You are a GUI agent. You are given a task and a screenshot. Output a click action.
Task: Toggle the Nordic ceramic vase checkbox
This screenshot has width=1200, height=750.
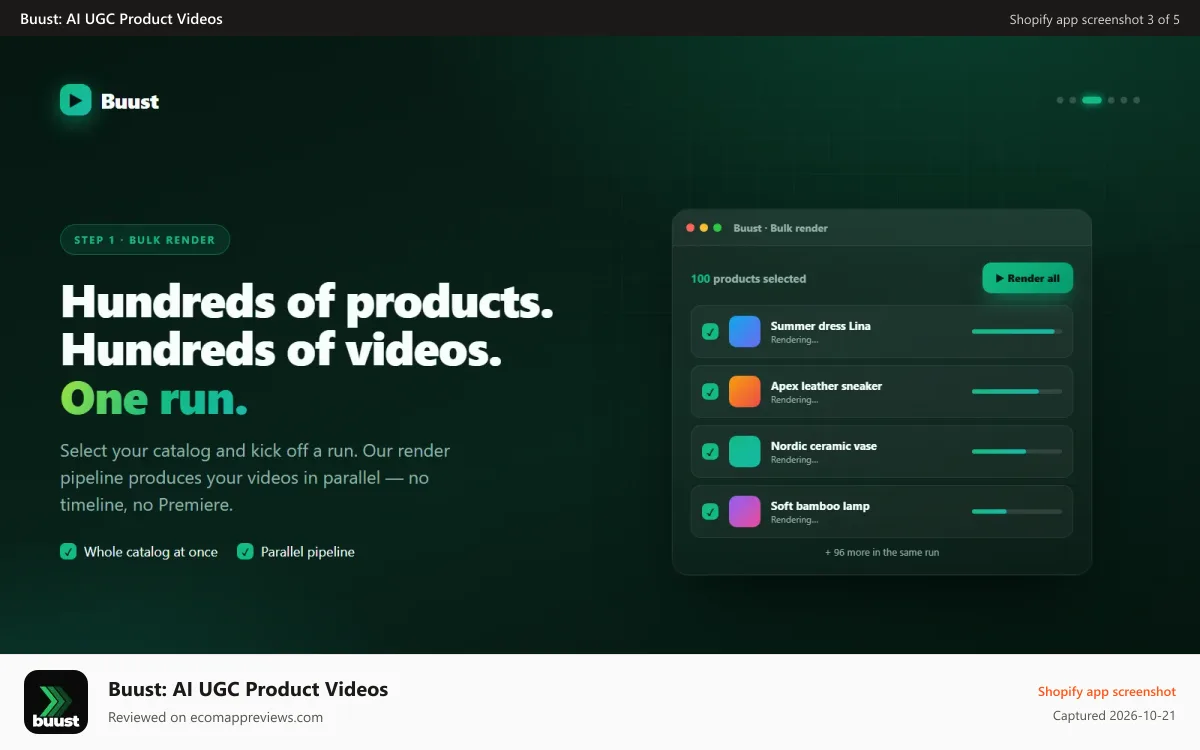click(x=710, y=452)
